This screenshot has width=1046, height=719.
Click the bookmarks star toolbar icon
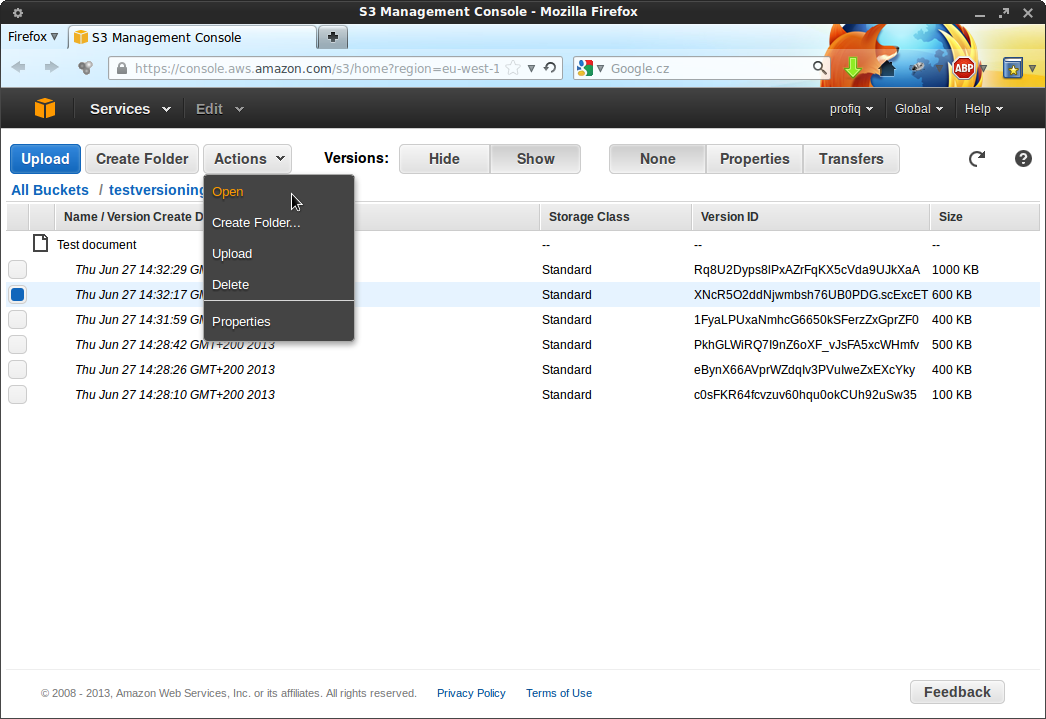pyautogui.click(x=1013, y=67)
